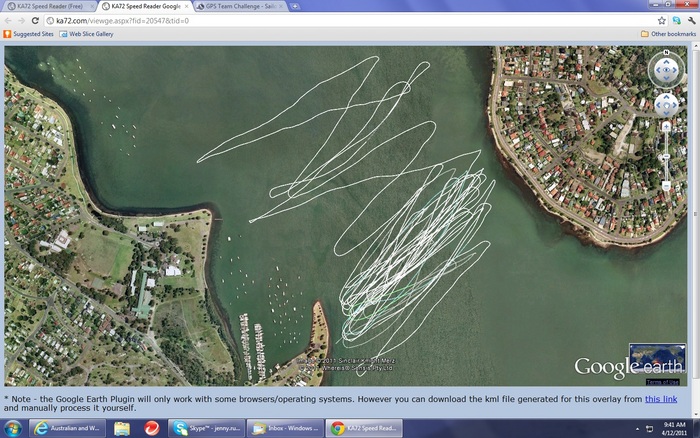Zoom out with the minus button
The image size is (700, 438).
tap(666, 186)
